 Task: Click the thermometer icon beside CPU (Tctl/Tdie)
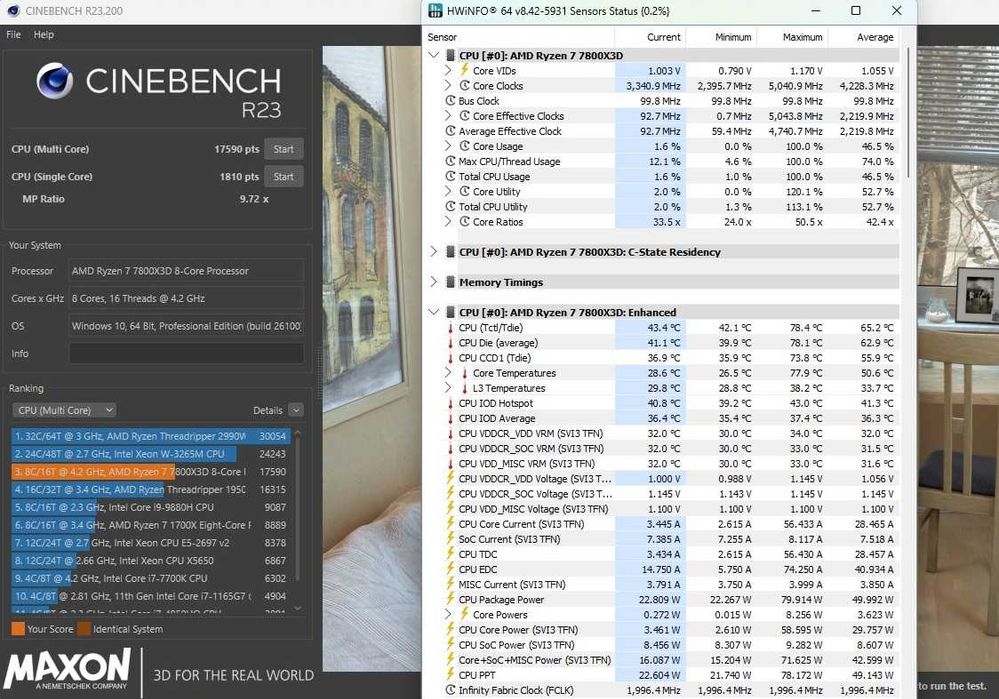point(450,328)
